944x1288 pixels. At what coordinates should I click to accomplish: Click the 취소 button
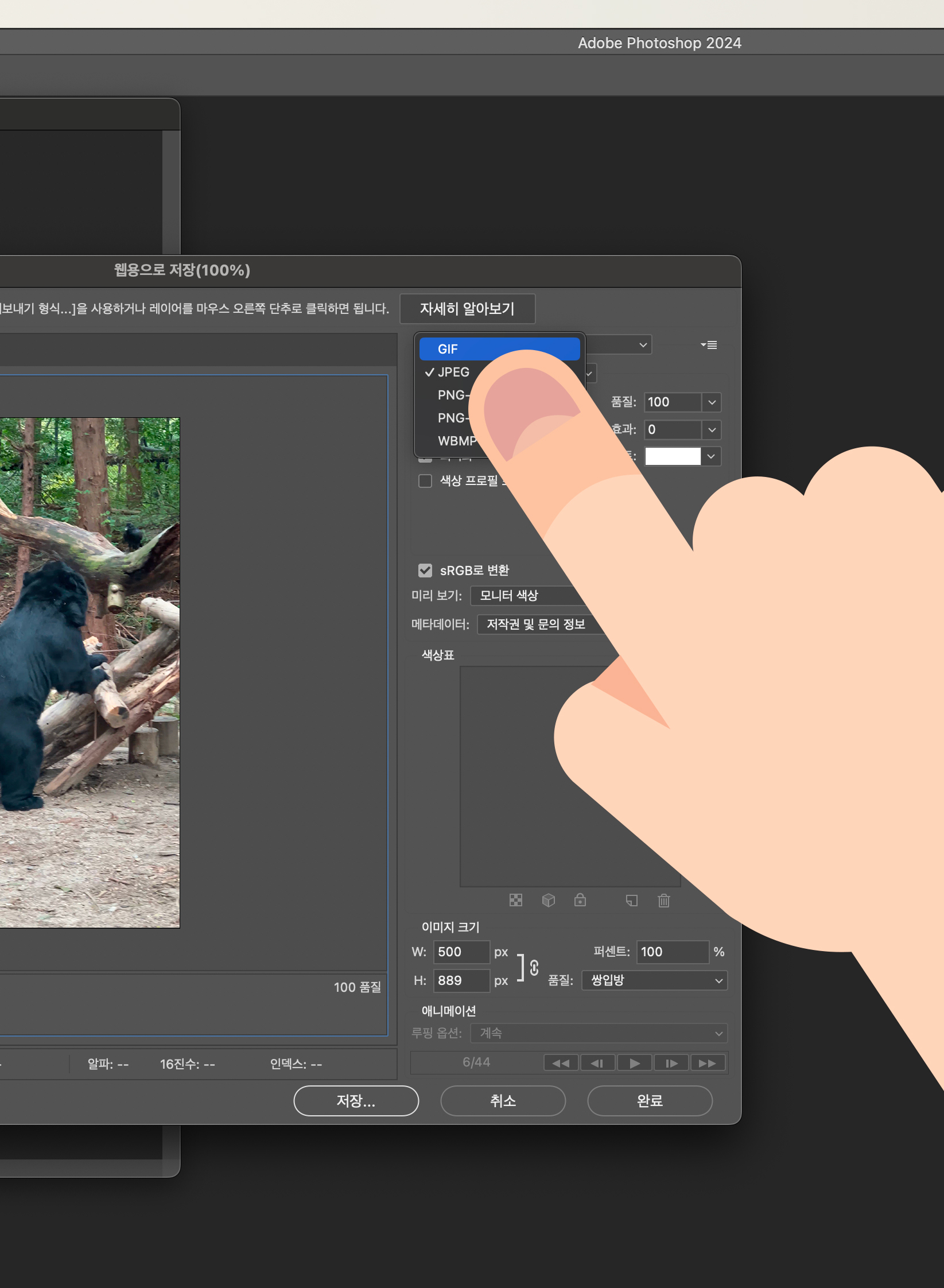503,1101
